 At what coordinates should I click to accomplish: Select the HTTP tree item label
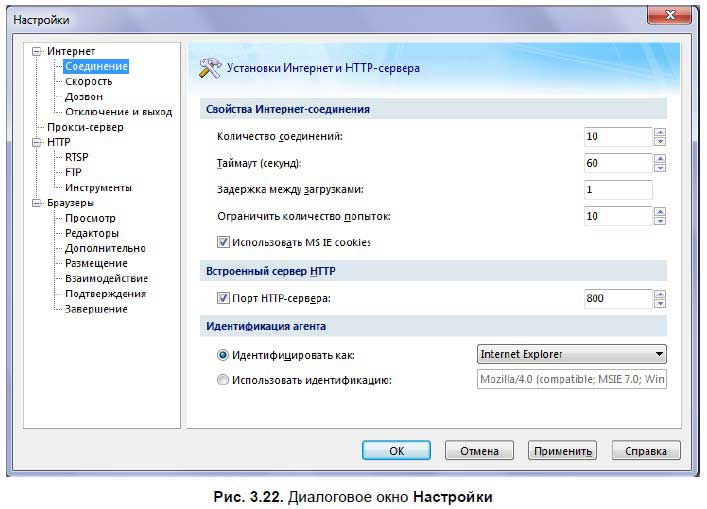(59, 142)
